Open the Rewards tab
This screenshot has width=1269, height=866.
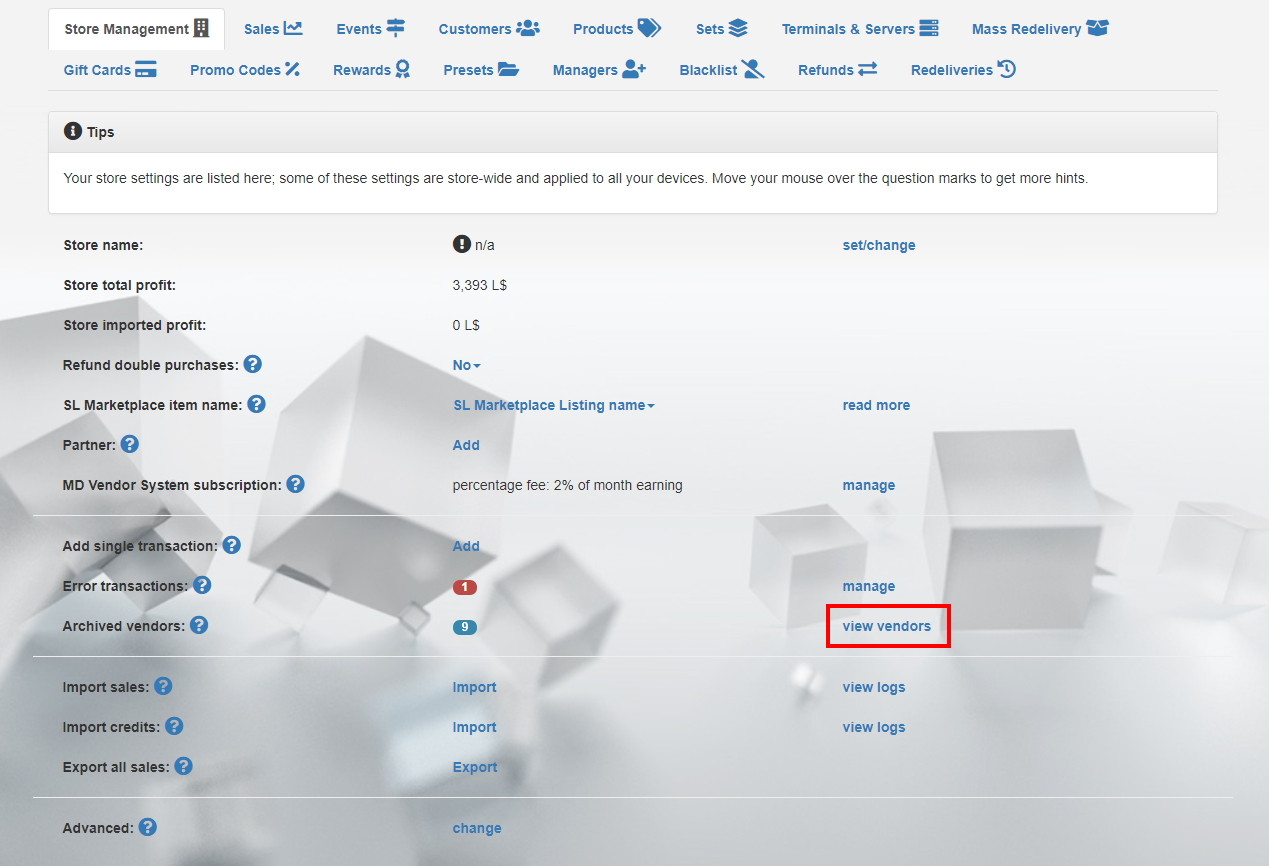(372, 70)
